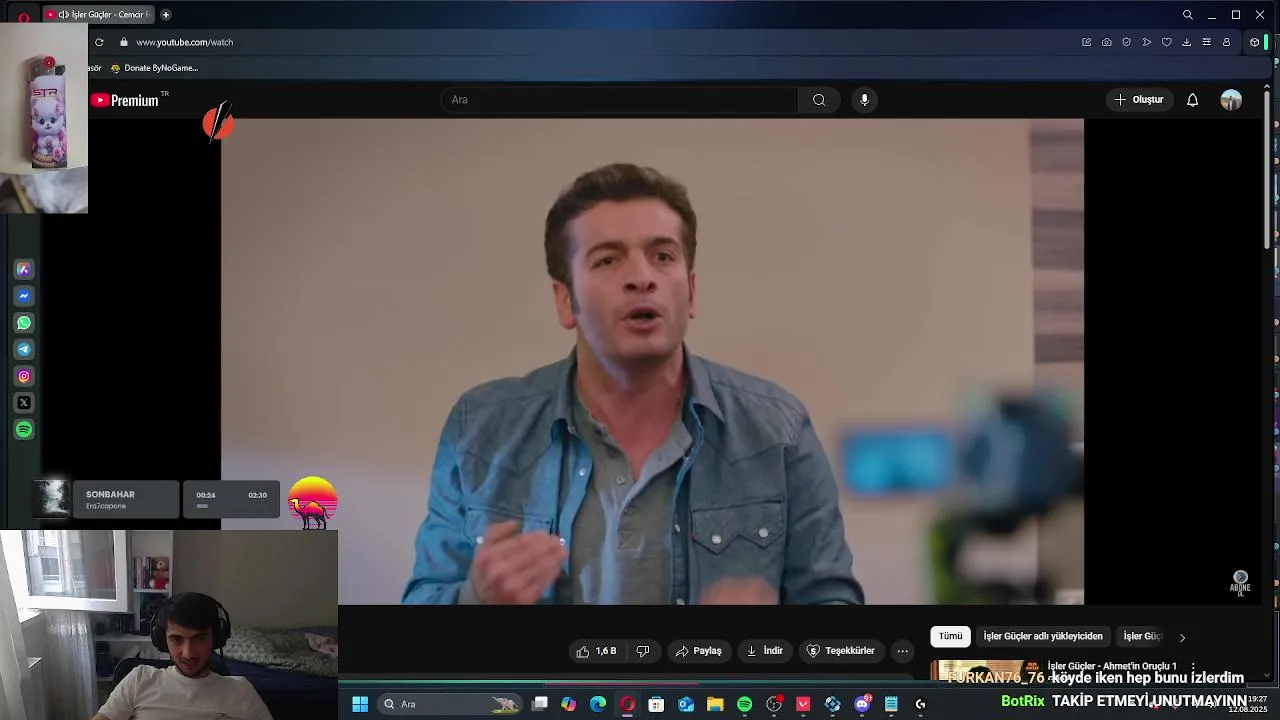Click SONBAHAR song album art

pos(52,498)
